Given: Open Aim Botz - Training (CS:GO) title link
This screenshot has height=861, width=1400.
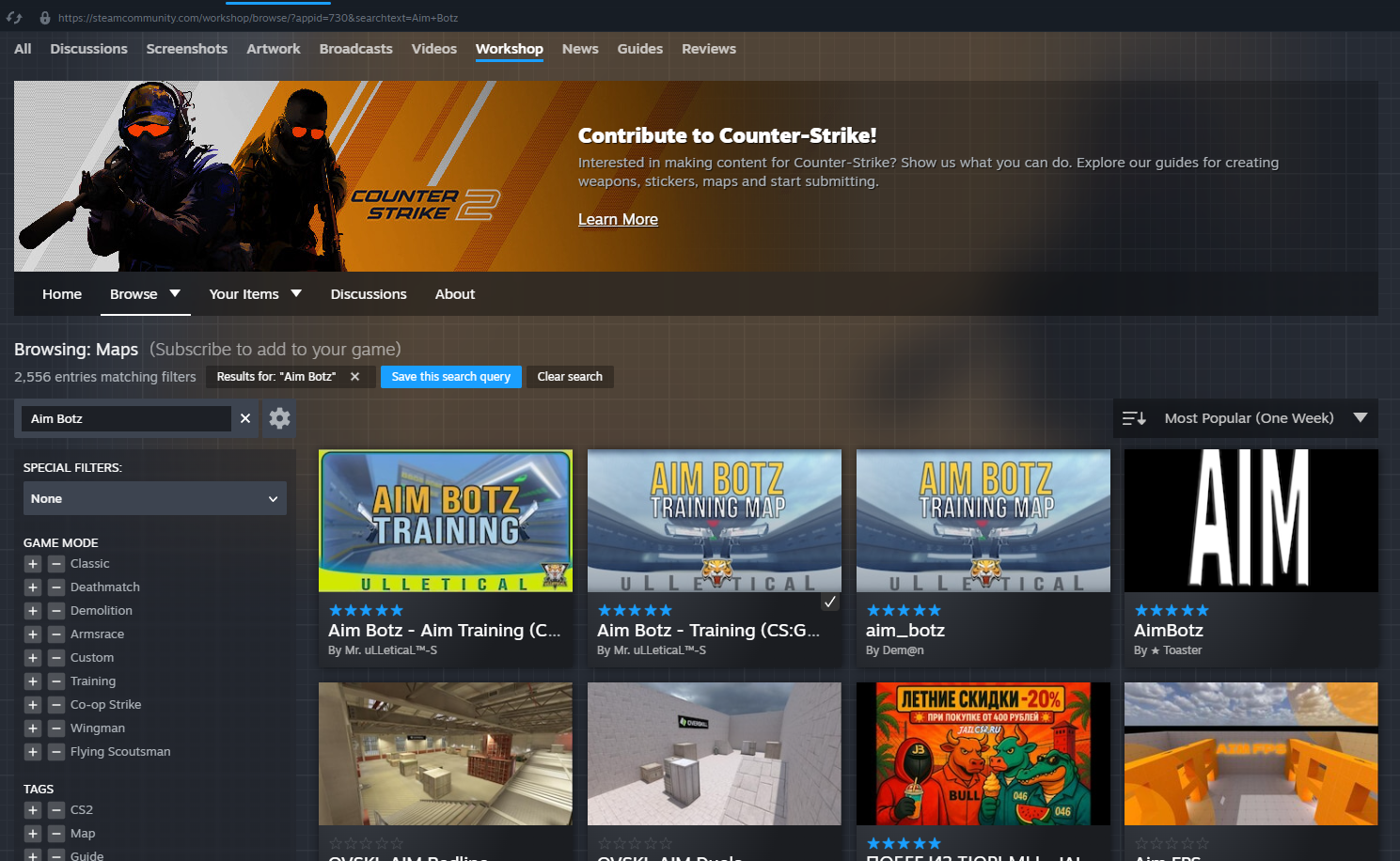Looking at the screenshot, I should [x=708, y=631].
